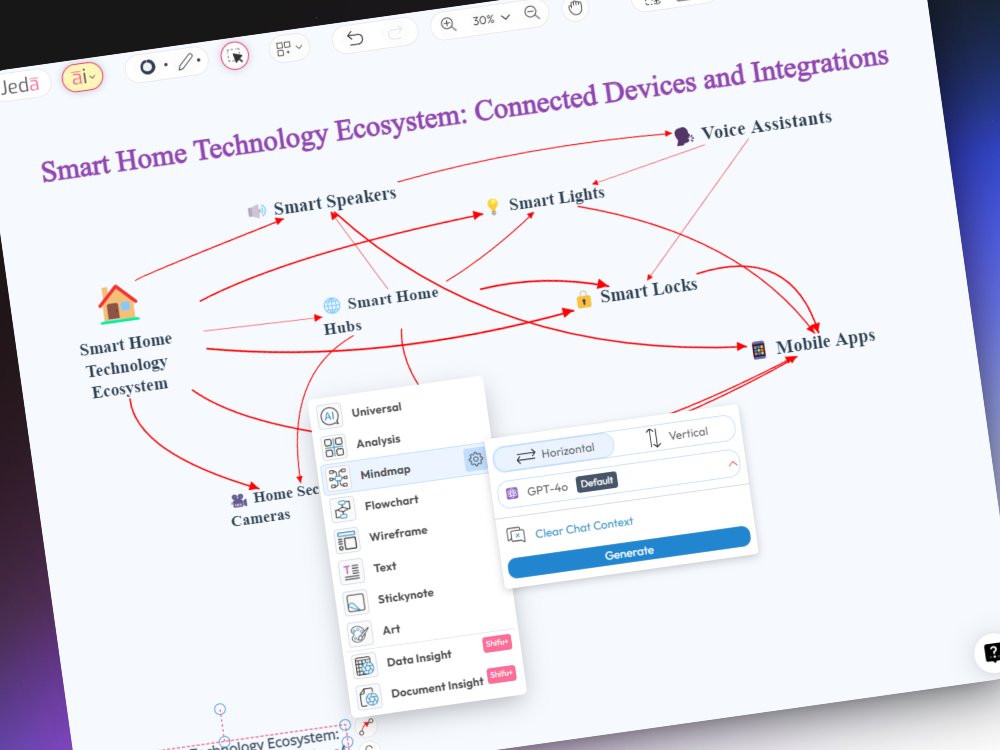Image resolution: width=1000 pixels, height=750 pixels.
Task: Click the Jeda logo
Action: (x=20, y=85)
